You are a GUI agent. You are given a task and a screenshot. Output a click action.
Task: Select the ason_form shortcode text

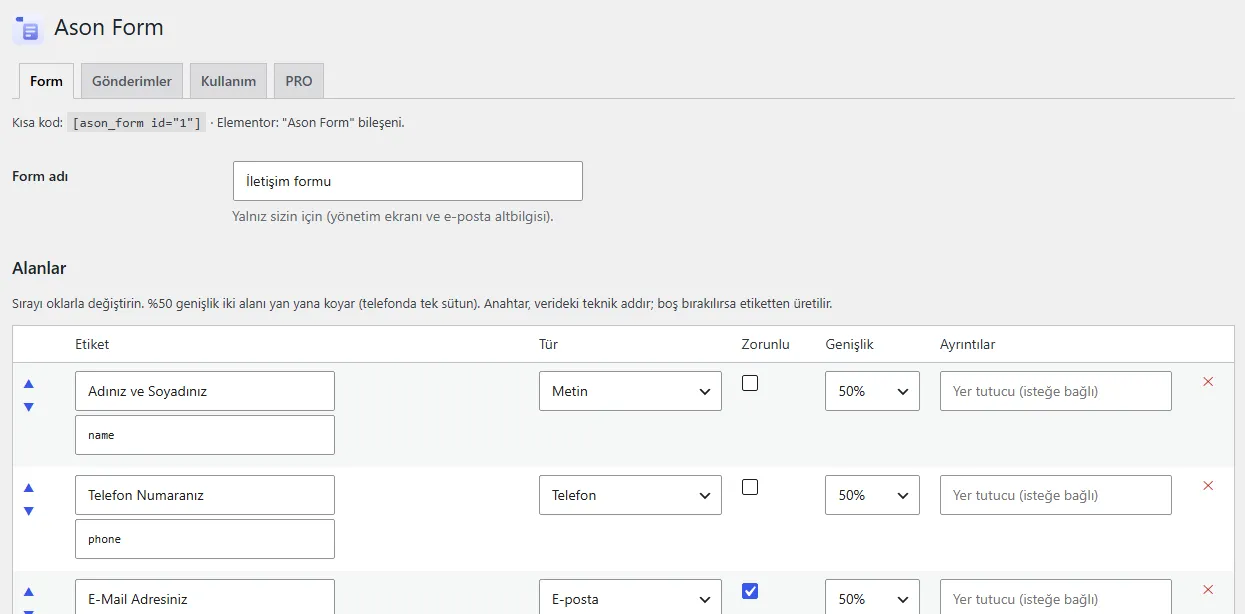[x=137, y=123]
